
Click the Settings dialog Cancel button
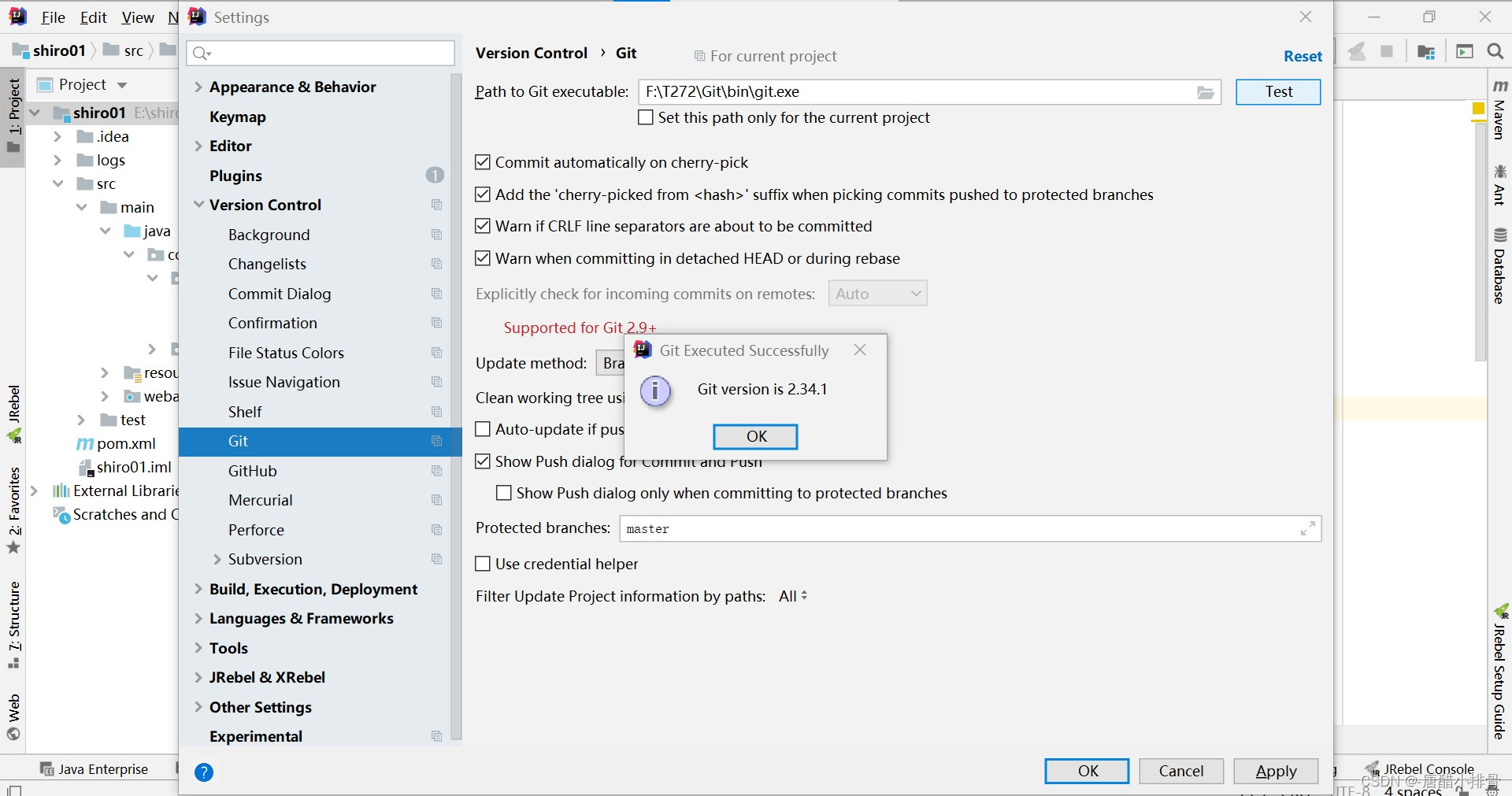click(1181, 771)
